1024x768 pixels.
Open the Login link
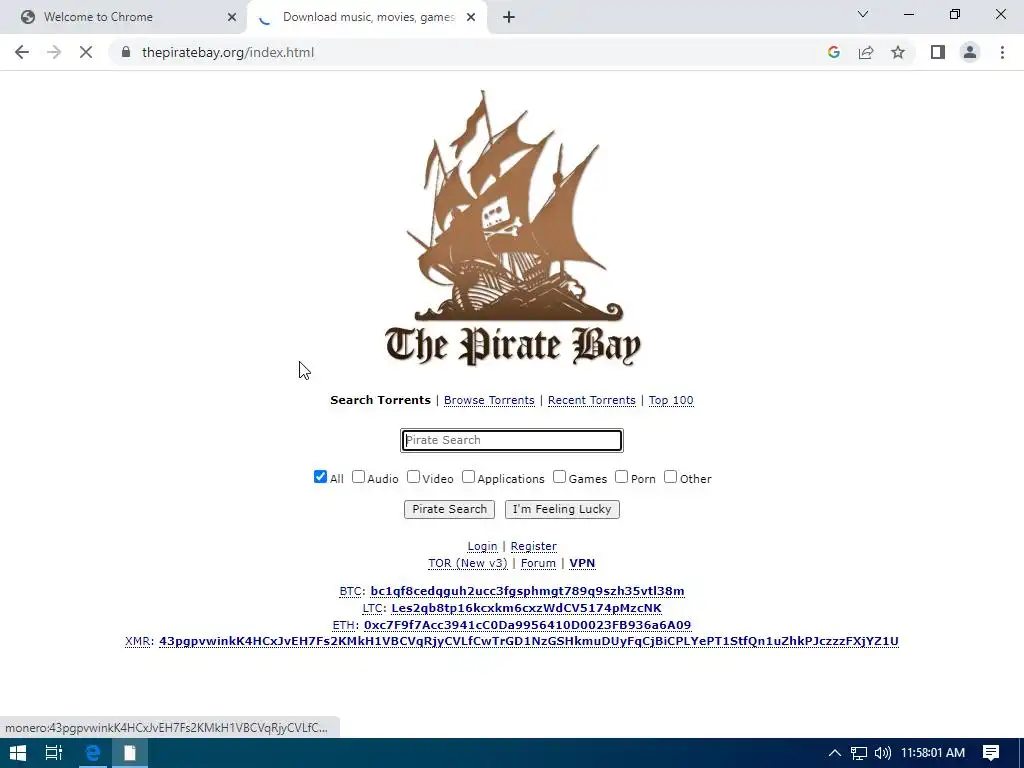483,546
